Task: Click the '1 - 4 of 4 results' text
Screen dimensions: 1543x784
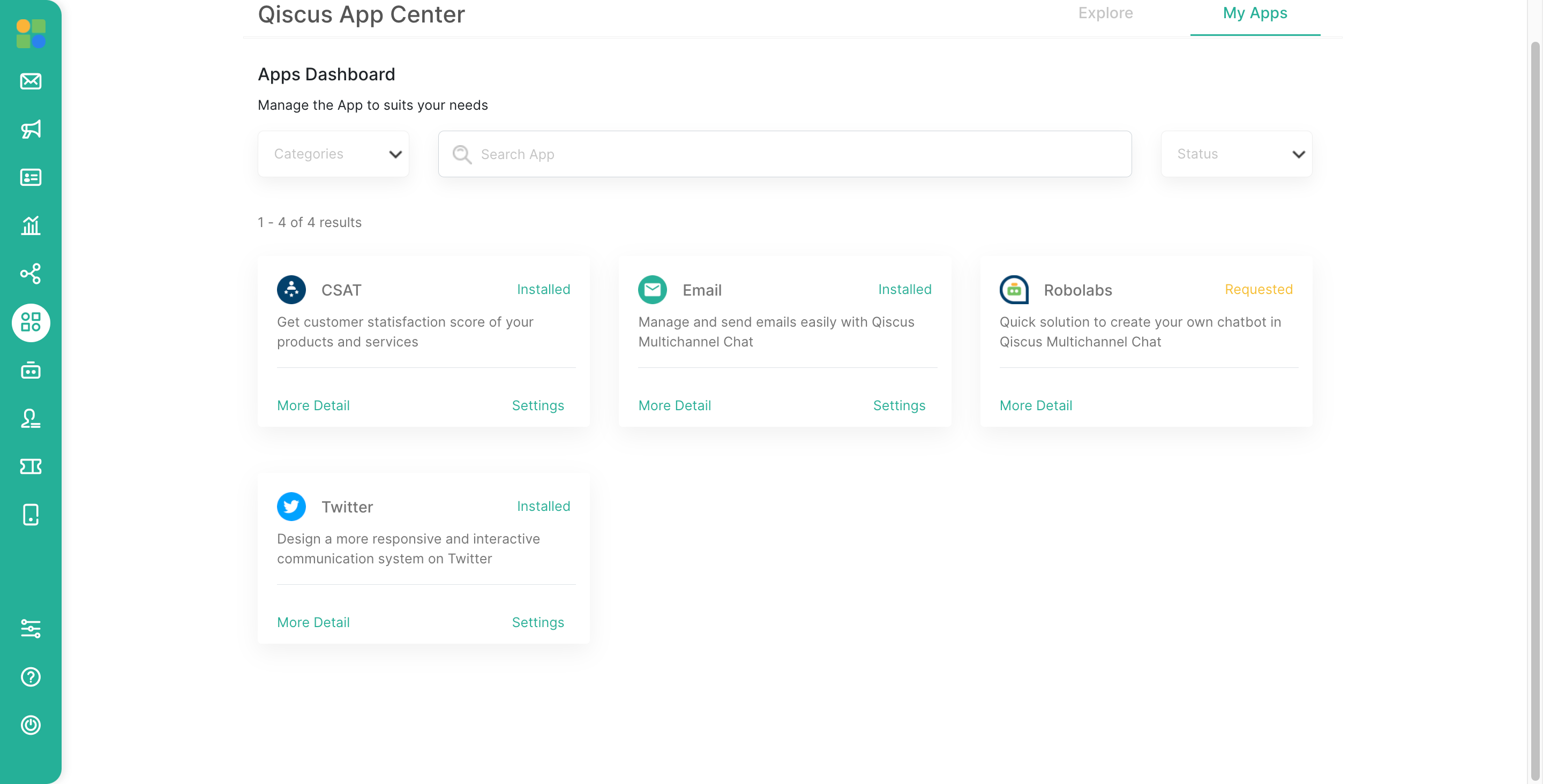Action: click(x=310, y=222)
